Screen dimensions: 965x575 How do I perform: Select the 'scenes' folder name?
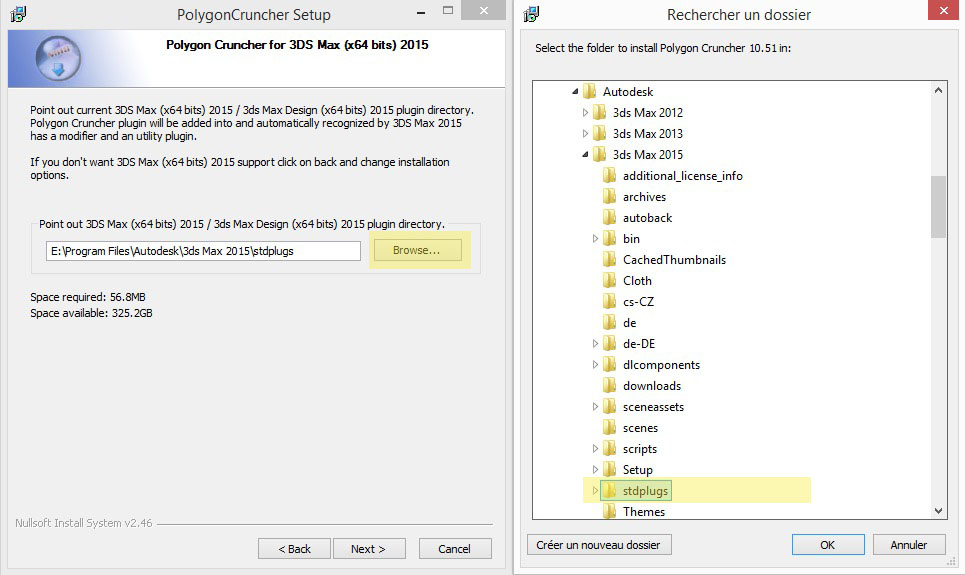[640, 428]
